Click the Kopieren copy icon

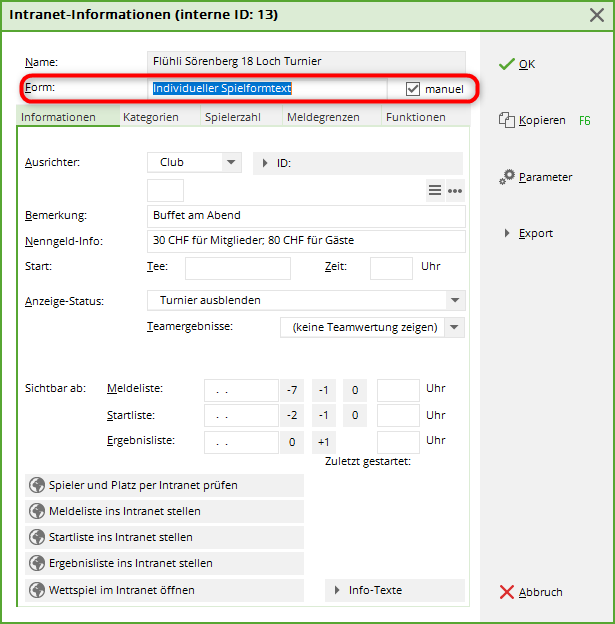506,120
